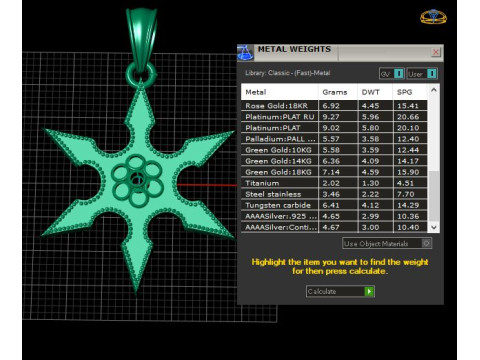Click the Use Object Materials gear icon
Image resolution: width=480 pixels, height=360 pixels.
(x=426, y=243)
